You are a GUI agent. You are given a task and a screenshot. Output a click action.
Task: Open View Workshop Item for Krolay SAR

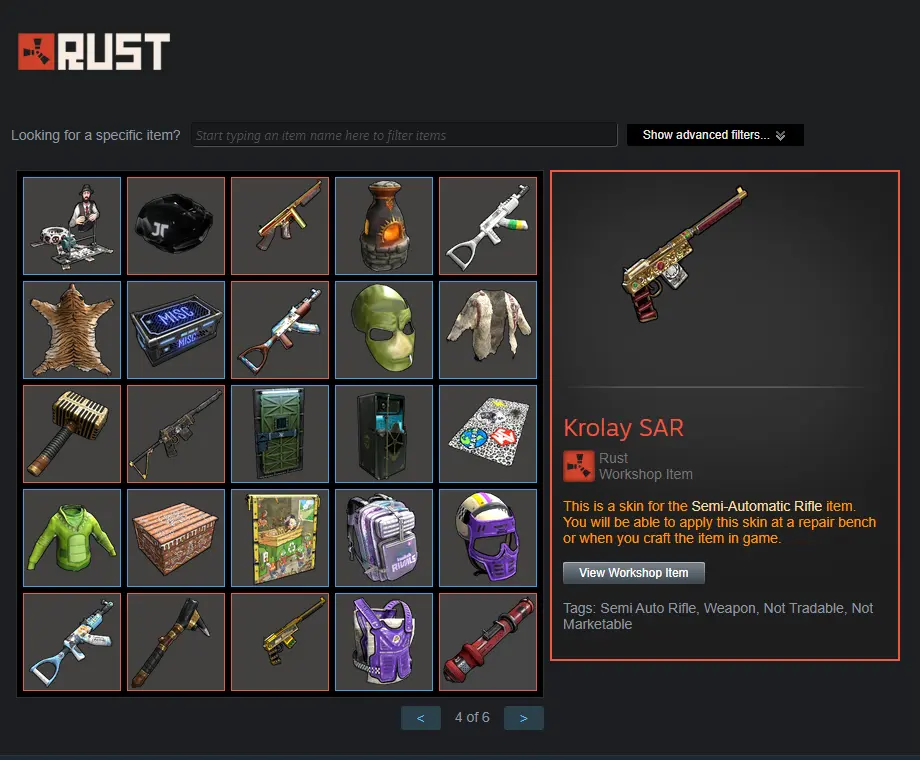(634, 573)
